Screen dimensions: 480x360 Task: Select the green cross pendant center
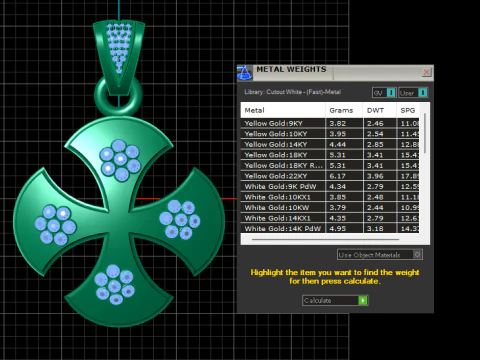click(x=119, y=223)
